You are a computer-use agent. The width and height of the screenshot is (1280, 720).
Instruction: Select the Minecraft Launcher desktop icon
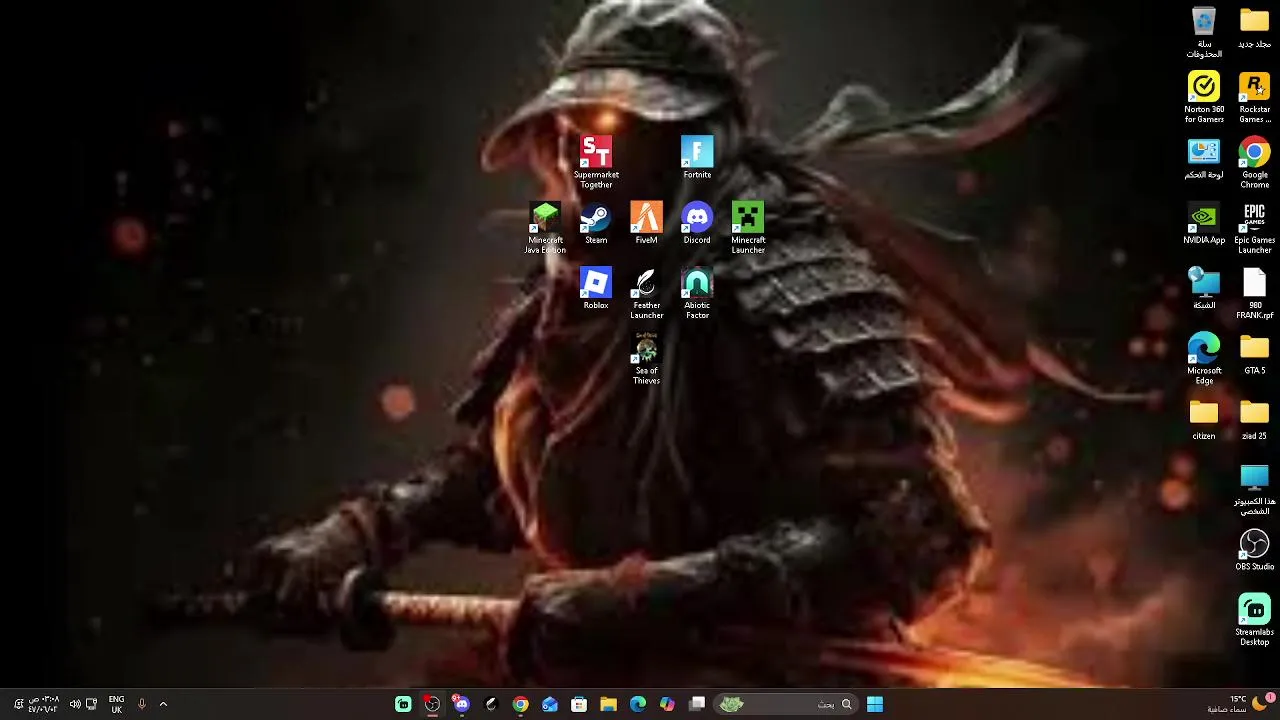(748, 228)
